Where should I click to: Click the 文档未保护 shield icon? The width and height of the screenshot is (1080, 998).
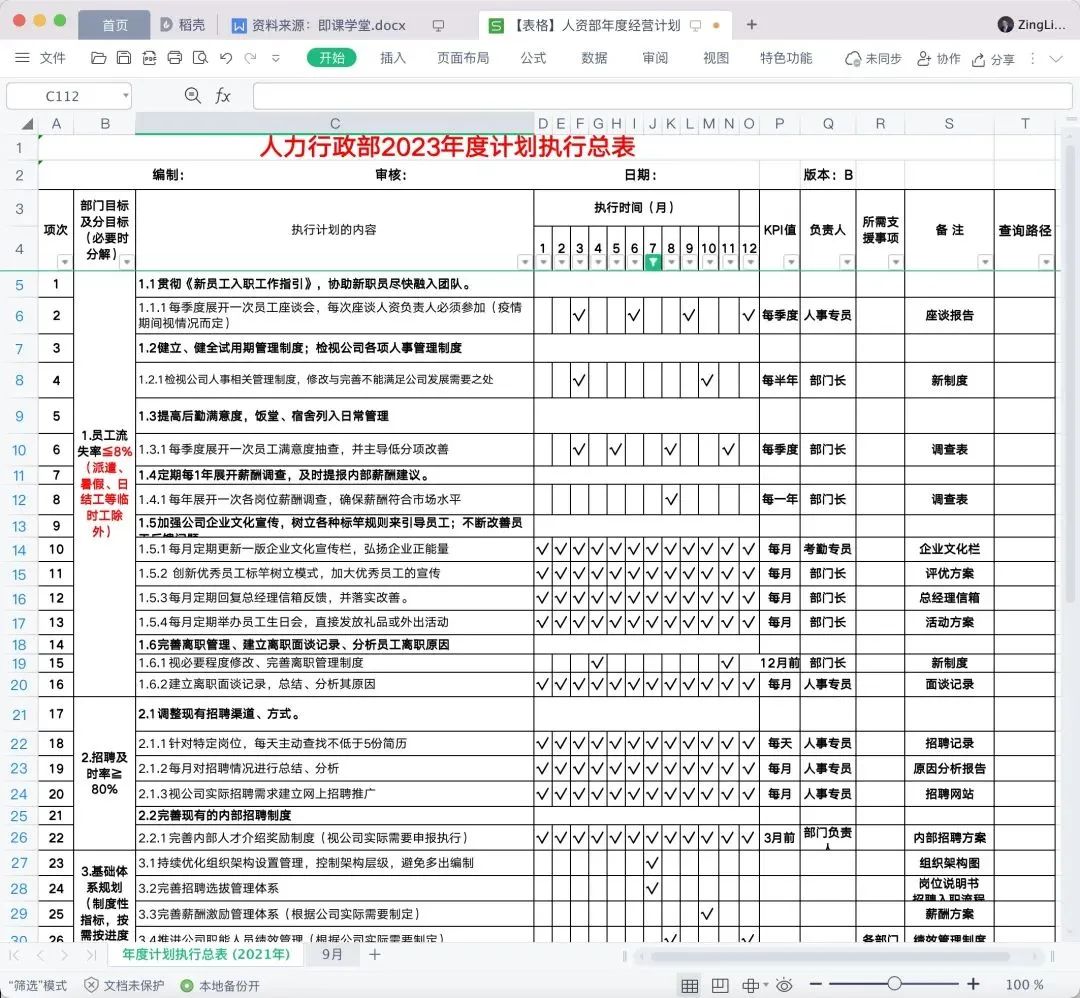[x=91, y=986]
